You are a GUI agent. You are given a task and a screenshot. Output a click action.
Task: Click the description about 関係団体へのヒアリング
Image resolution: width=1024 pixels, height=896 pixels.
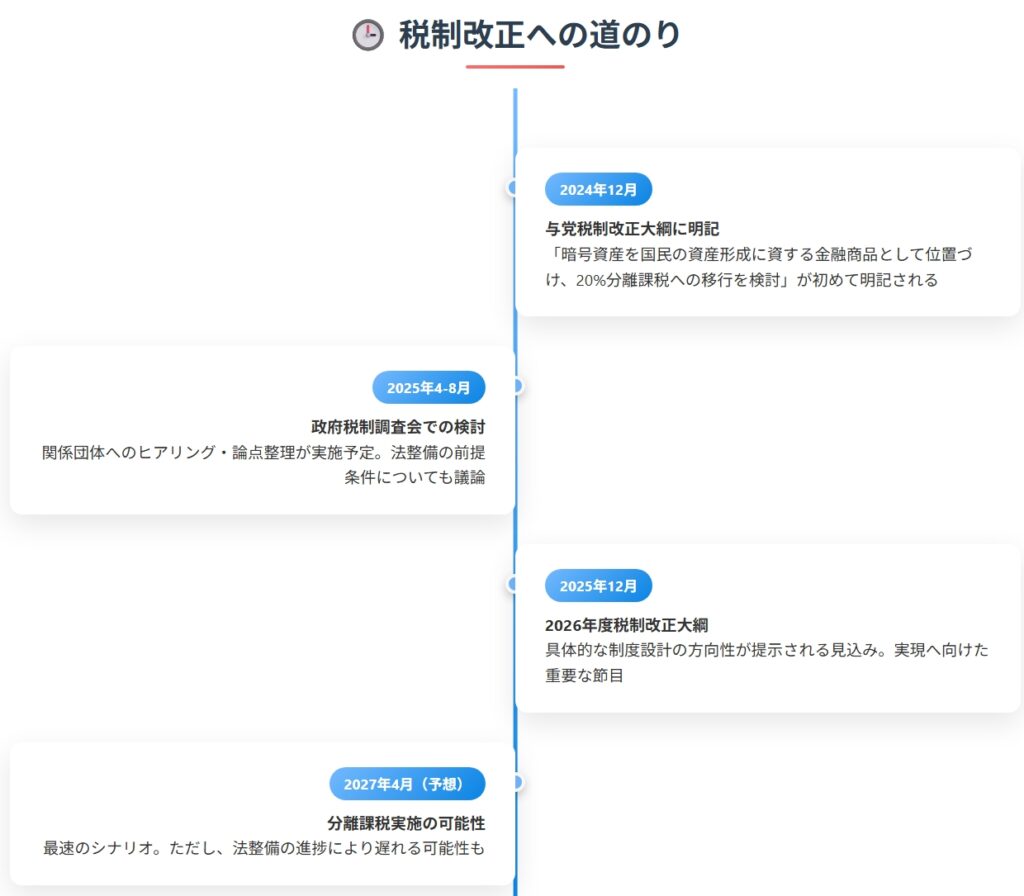264,464
